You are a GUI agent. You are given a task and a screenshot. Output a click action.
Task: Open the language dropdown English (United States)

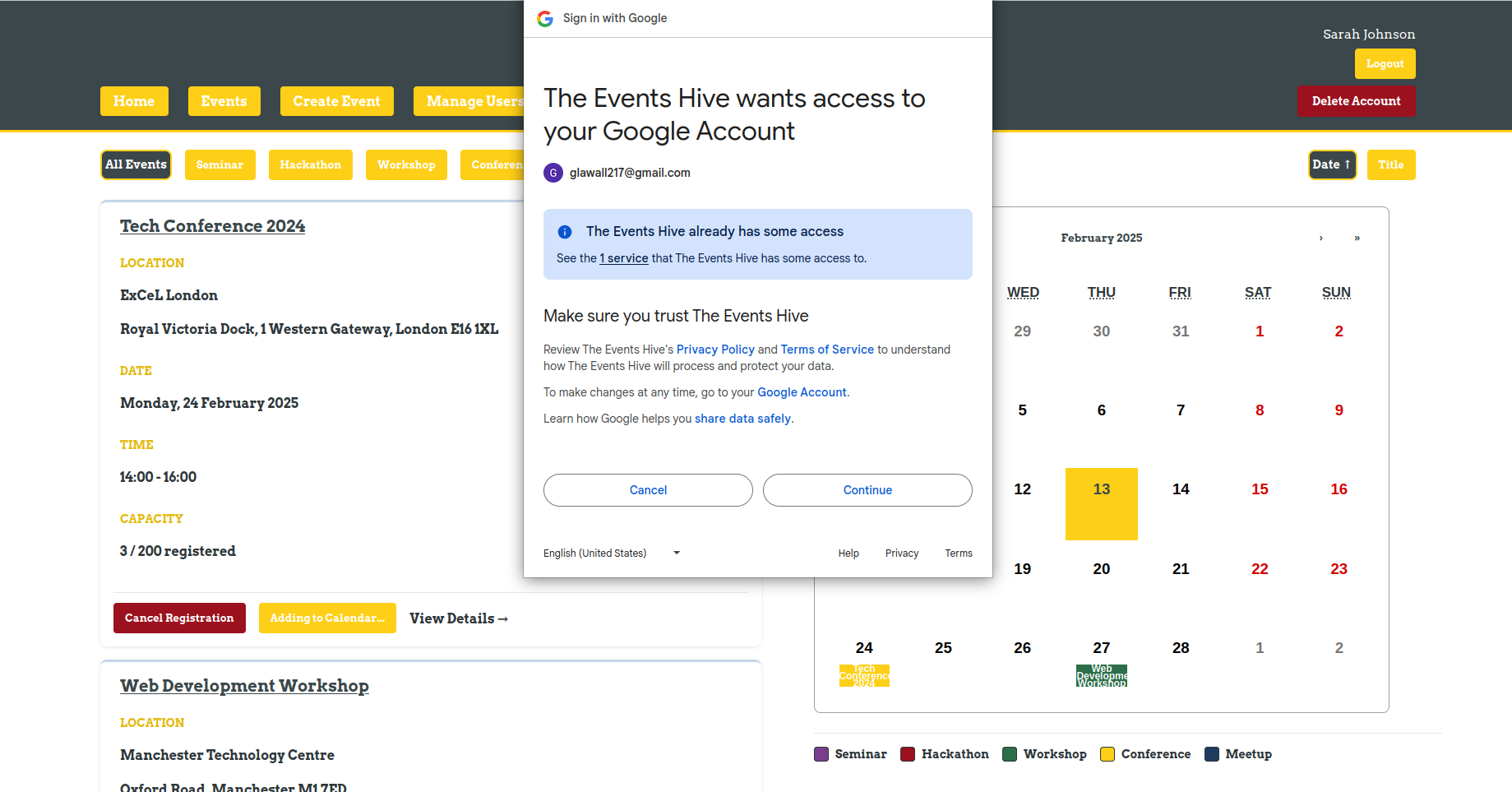tap(613, 553)
